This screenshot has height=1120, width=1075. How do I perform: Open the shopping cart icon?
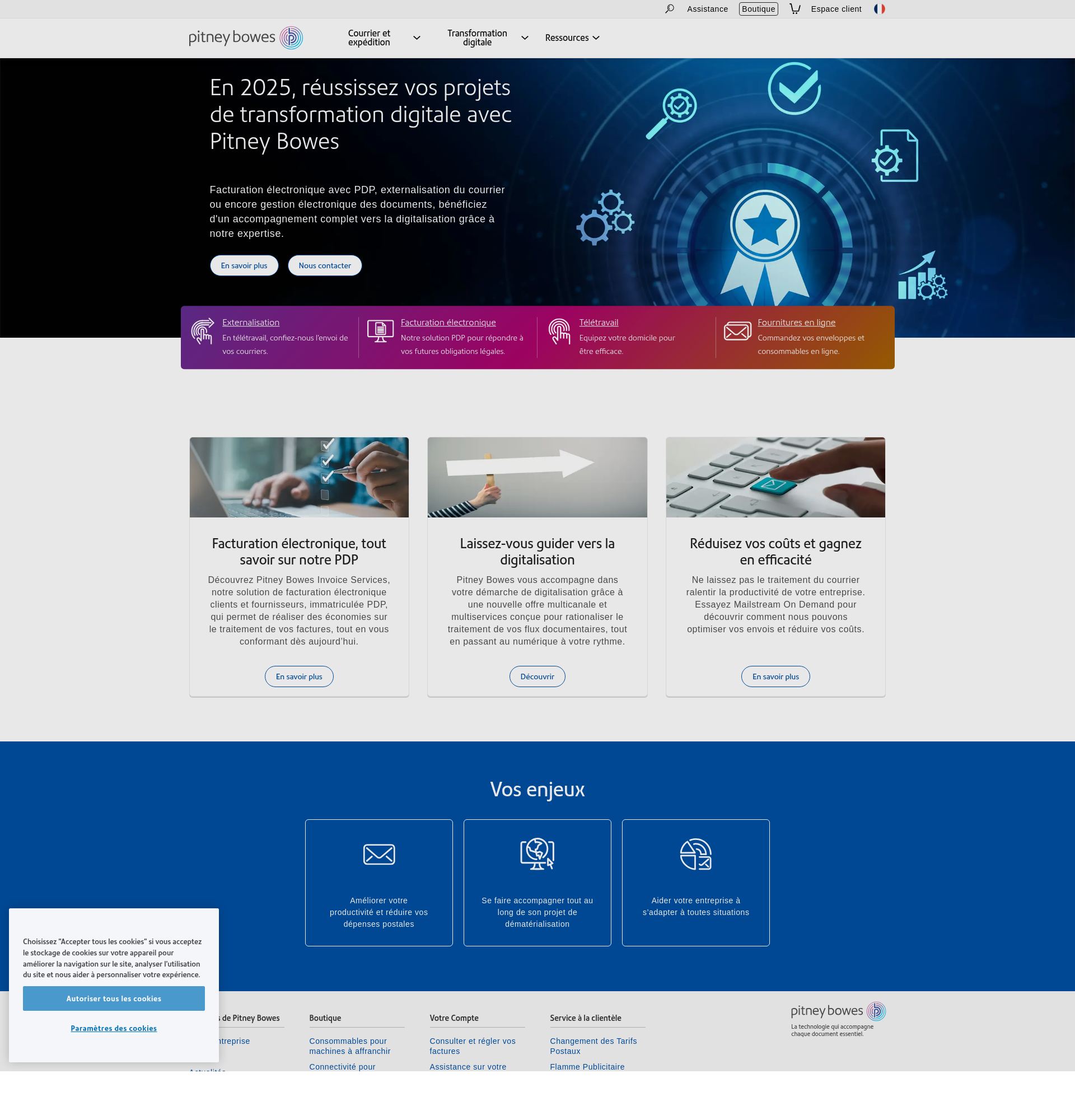pos(794,8)
